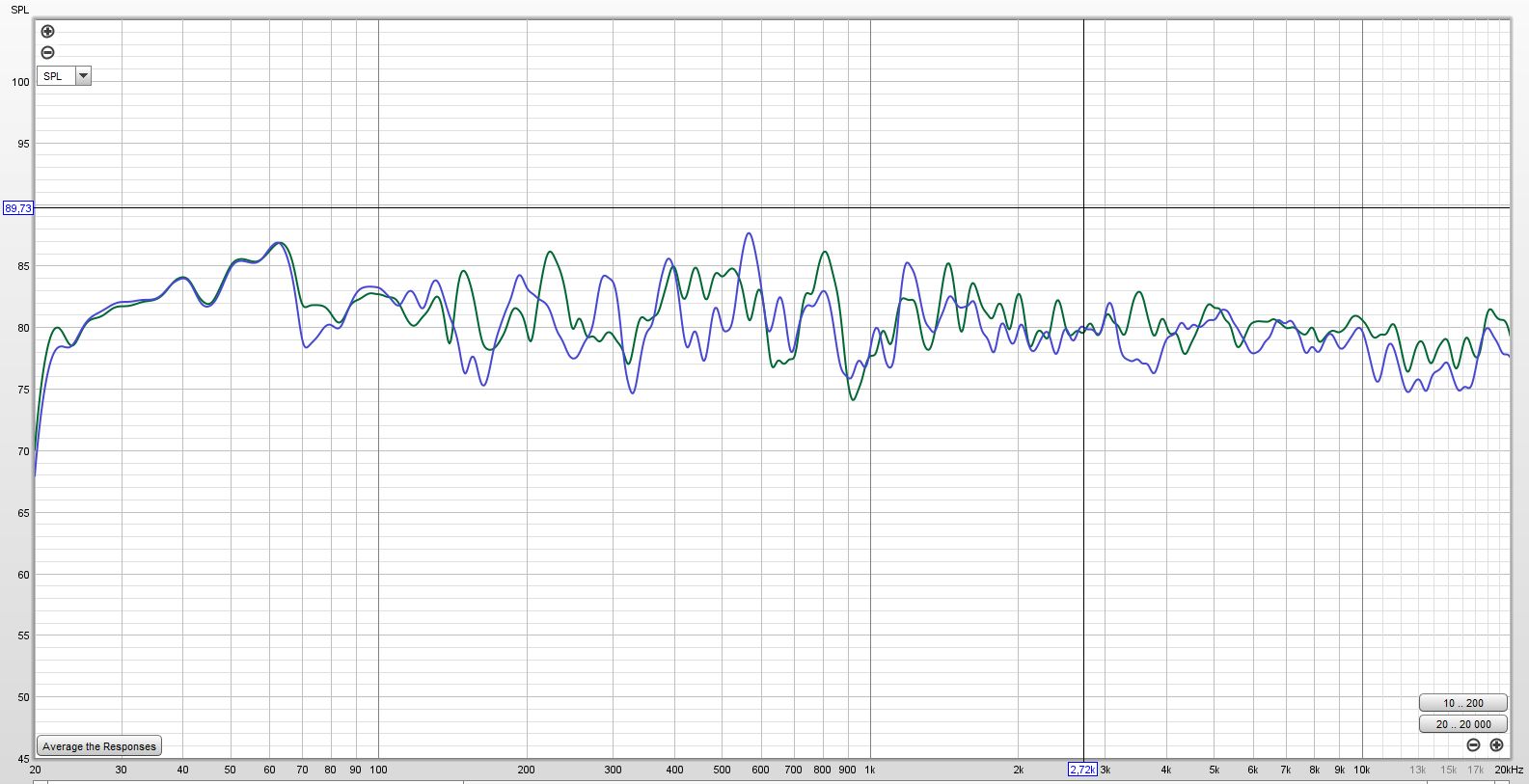Click the 65 label on the SPL axis
Screen dimensions: 1529x784
pos(23,513)
